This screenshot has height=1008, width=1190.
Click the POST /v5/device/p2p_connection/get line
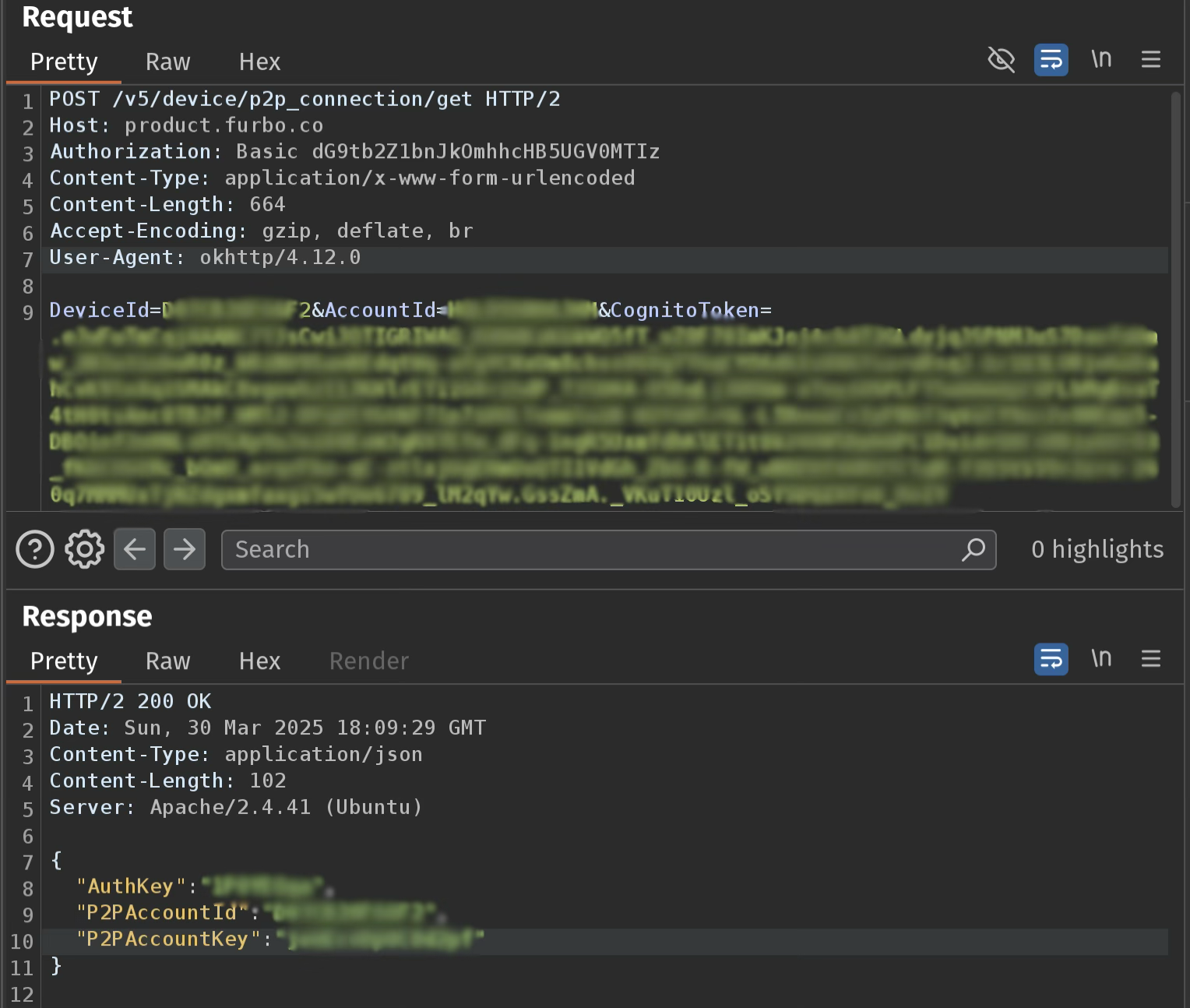point(305,99)
